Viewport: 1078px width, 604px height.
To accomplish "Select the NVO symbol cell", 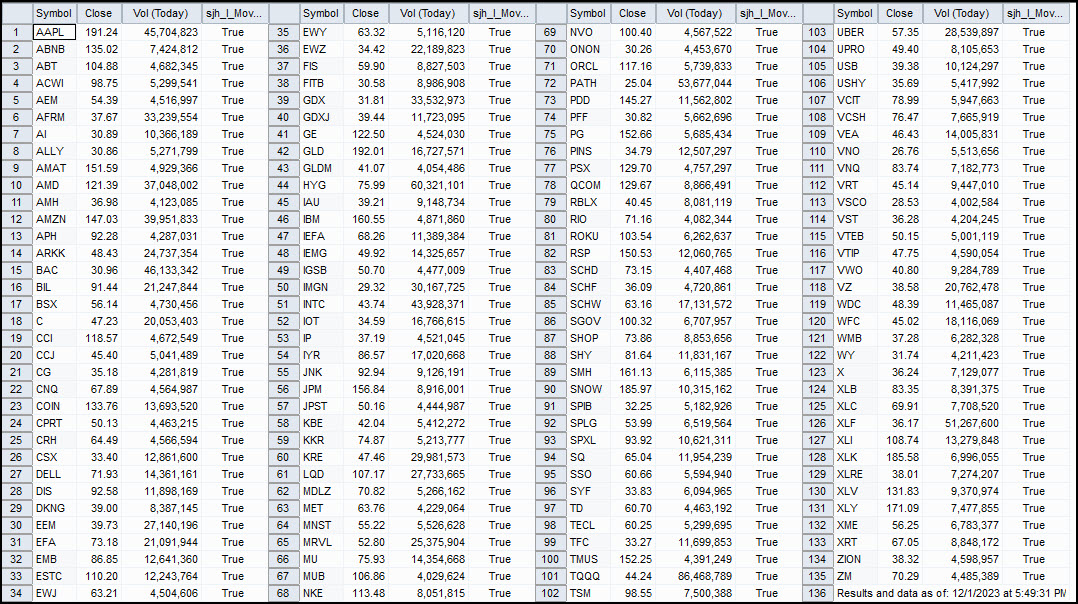I will click(x=587, y=32).
